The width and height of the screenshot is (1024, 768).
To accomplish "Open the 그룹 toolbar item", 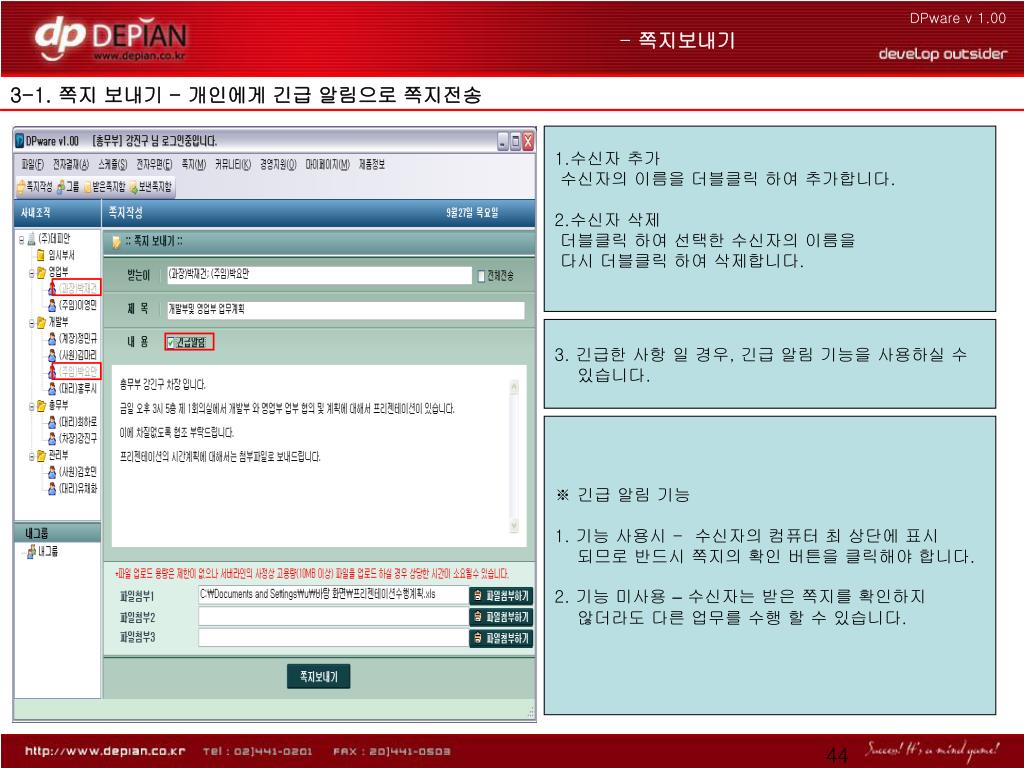I will pos(68,187).
